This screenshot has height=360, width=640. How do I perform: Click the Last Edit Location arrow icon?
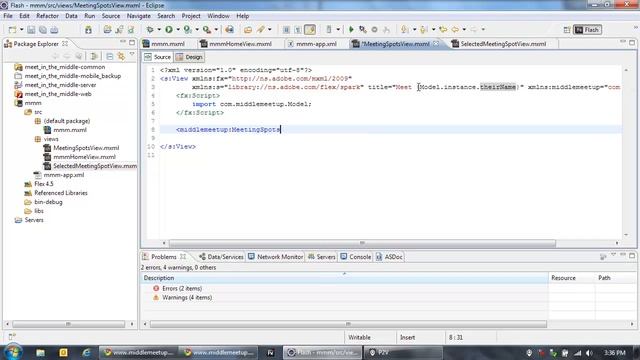tap(443, 29)
